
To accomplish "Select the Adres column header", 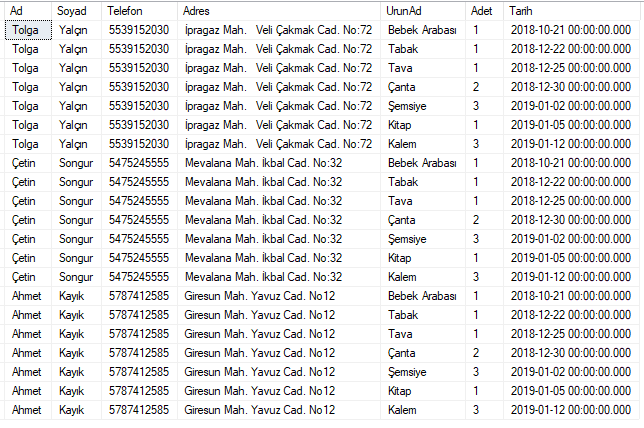I will tap(279, 11).
